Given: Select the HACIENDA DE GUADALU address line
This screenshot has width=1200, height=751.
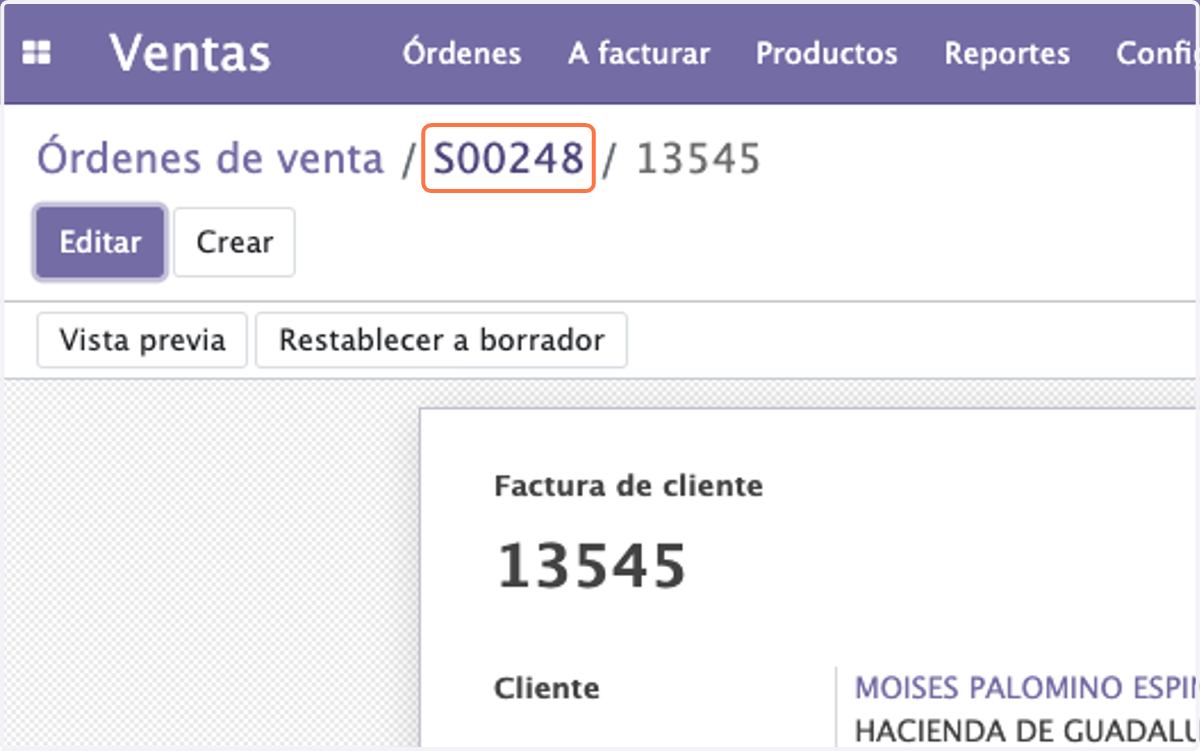Looking at the screenshot, I should [1026, 730].
